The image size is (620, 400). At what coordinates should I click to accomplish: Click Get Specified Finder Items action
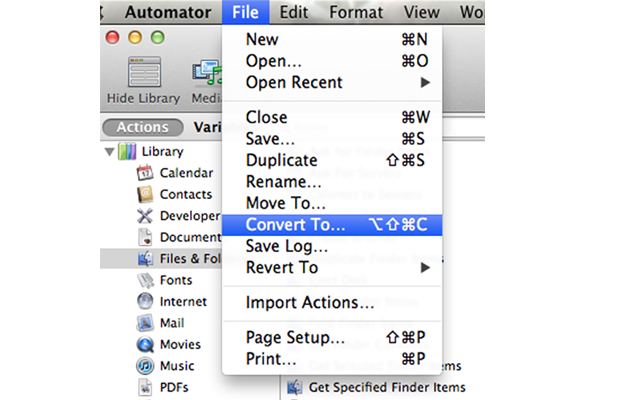(386, 387)
